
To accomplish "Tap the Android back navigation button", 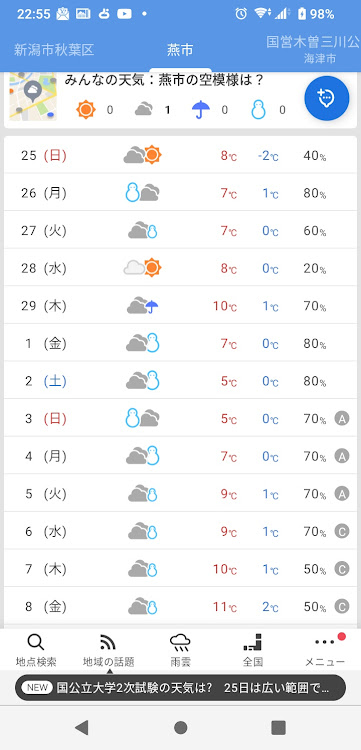I will 82,728.
